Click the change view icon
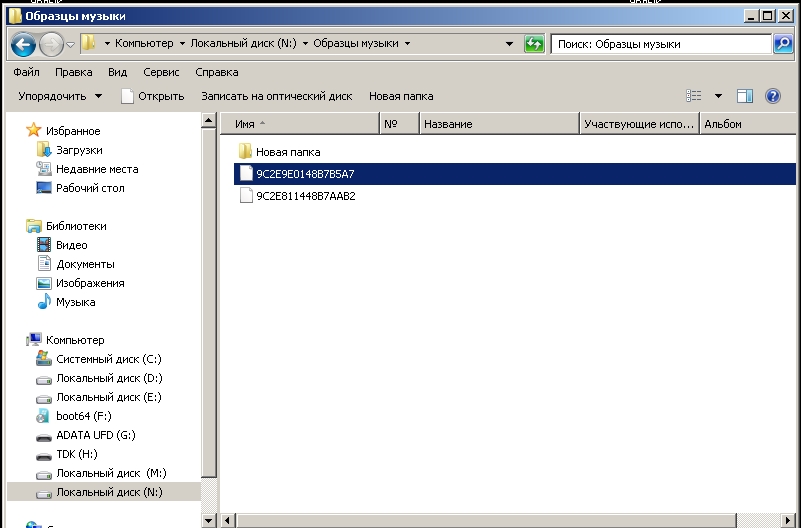 [x=694, y=95]
